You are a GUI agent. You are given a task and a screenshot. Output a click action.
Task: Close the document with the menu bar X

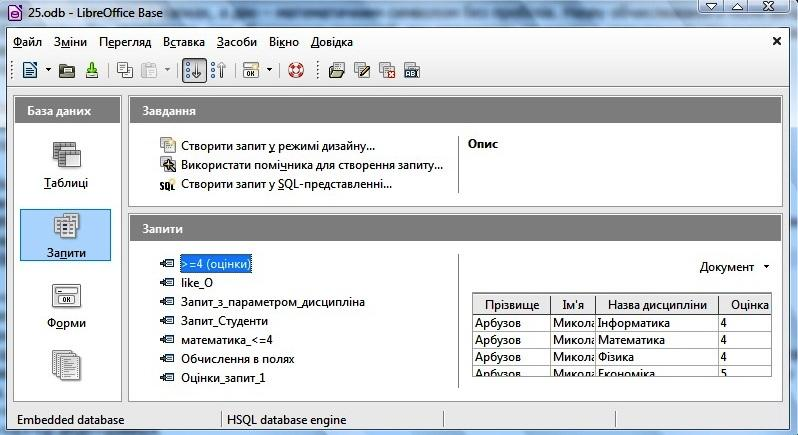777,41
